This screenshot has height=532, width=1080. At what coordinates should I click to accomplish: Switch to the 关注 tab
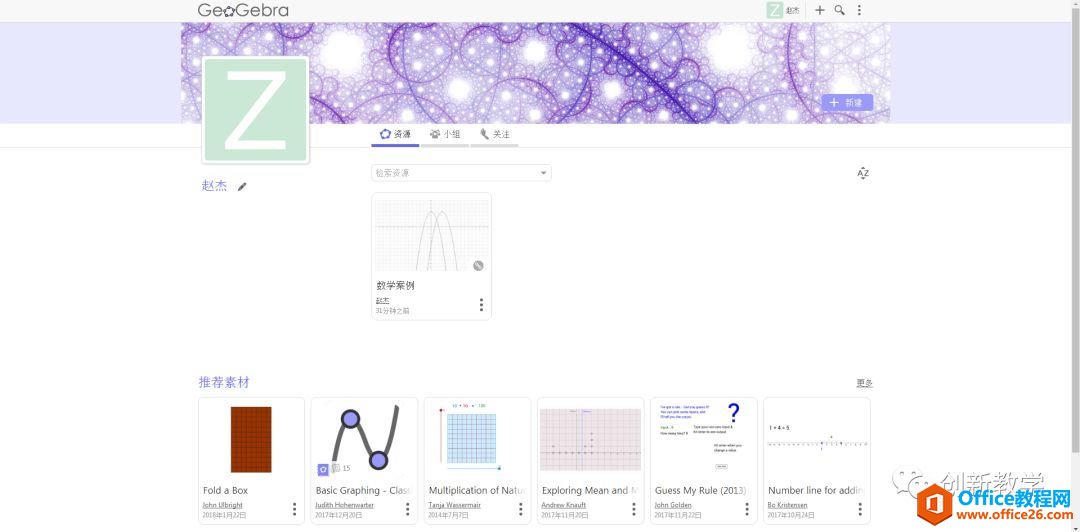coord(494,134)
